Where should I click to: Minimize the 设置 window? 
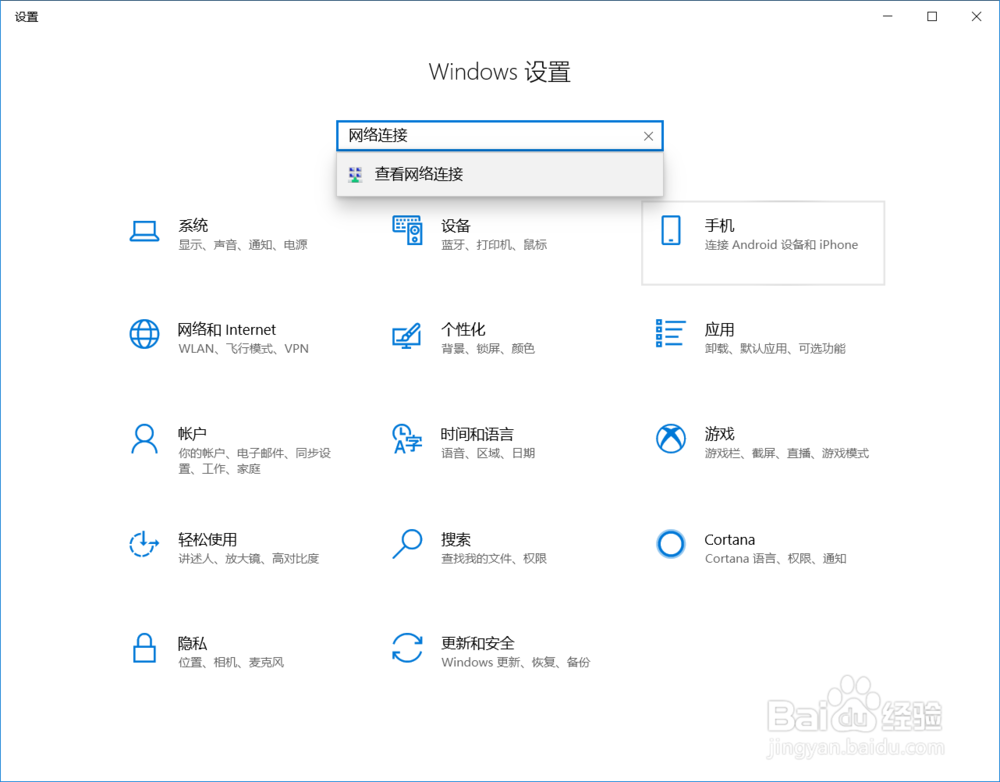888,17
